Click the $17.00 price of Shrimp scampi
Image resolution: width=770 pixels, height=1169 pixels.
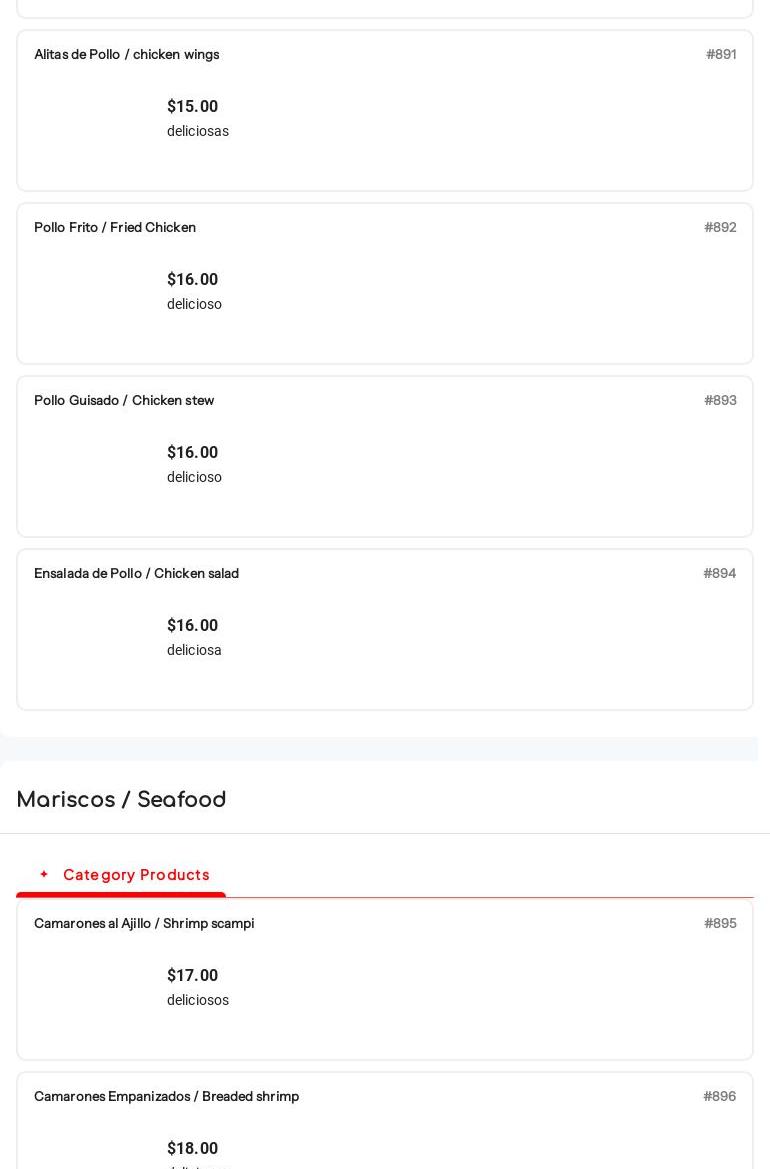[x=192, y=976]
